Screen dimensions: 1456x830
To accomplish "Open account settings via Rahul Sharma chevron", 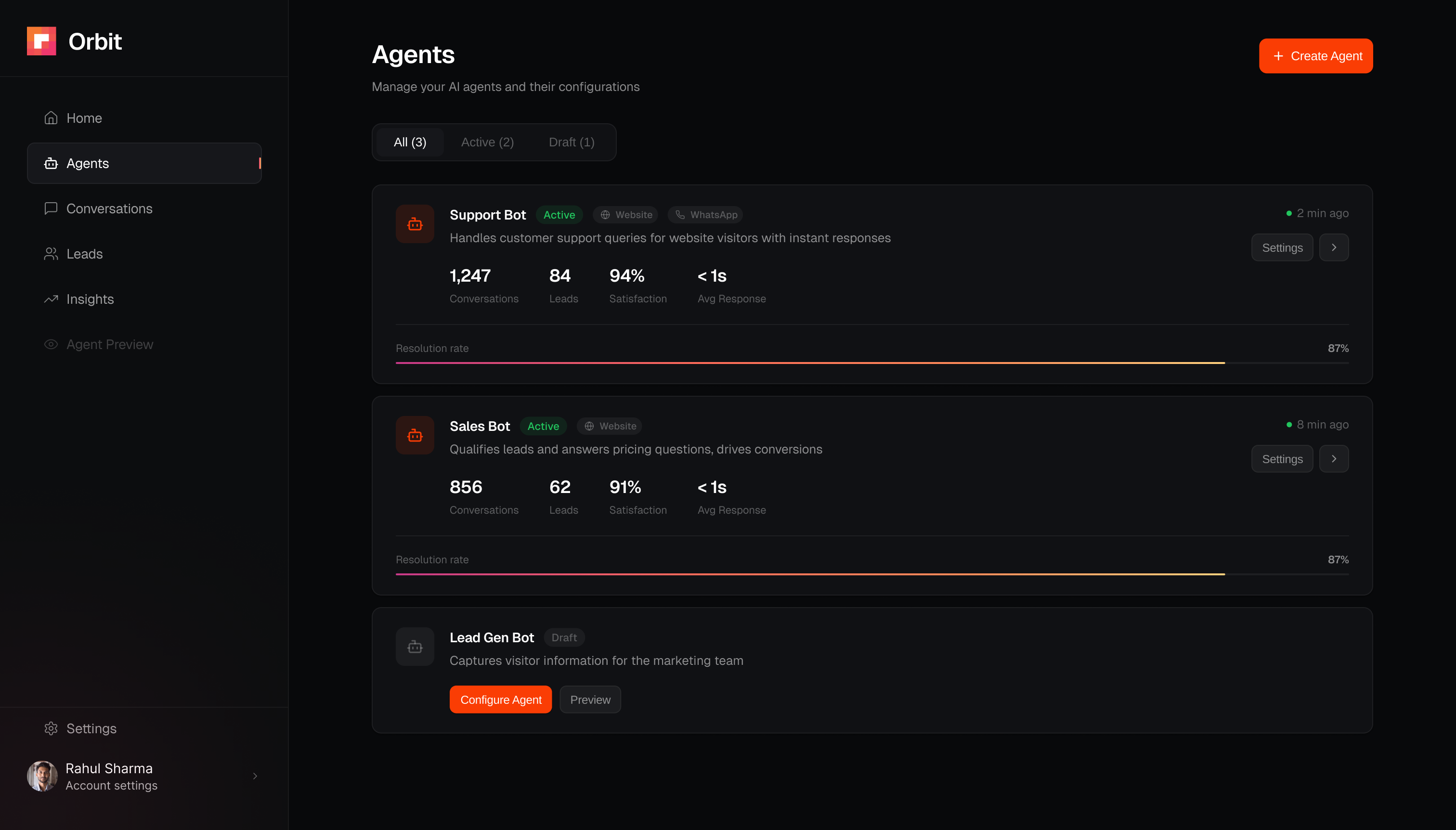I will [x=255, y=776].
